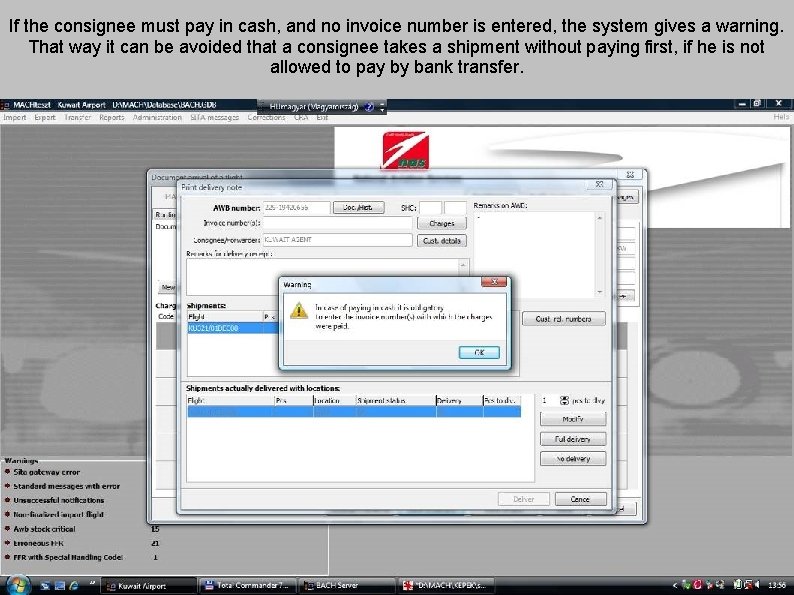Click the Erroneous FFR warning
Screen dimensions: 794x595
point(38,543)
